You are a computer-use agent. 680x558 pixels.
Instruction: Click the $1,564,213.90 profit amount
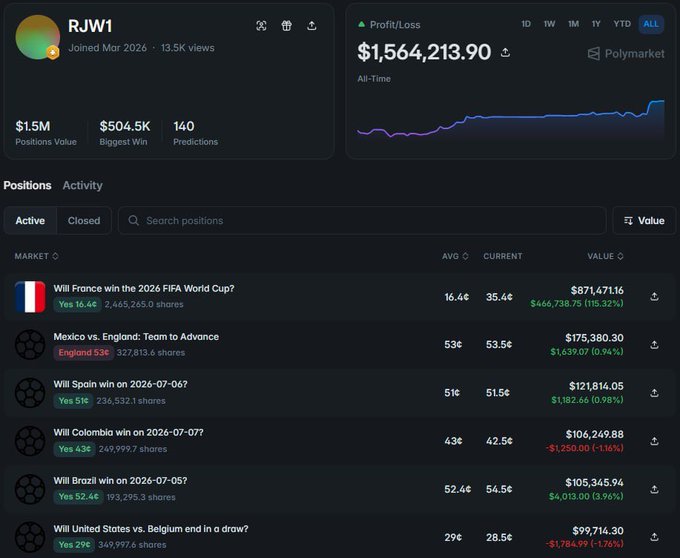(x=424, y=52)
